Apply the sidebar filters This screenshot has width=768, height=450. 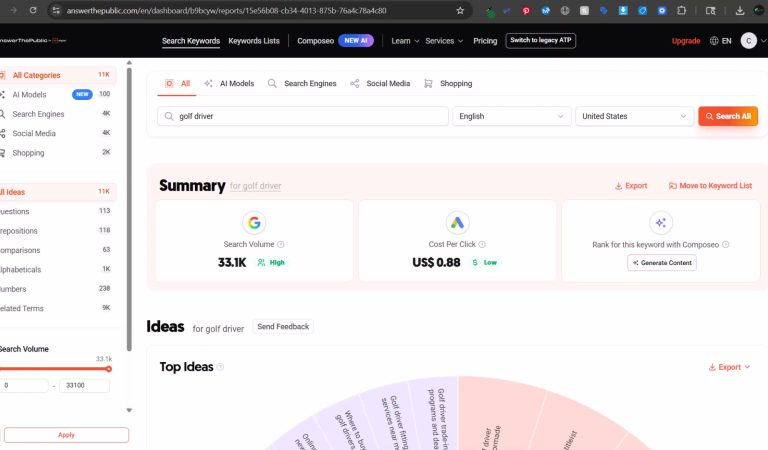66,435
